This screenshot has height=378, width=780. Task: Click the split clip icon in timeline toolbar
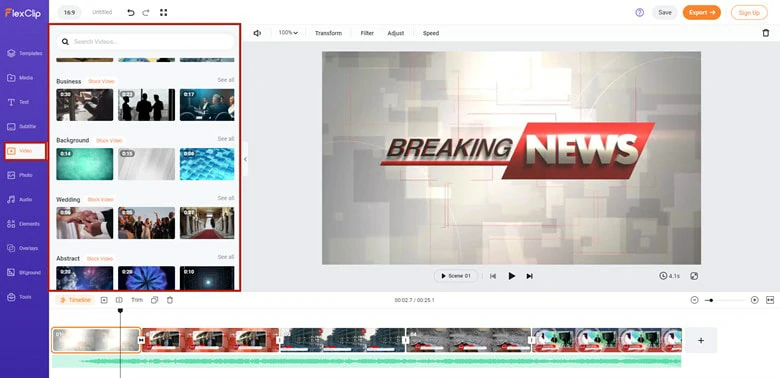[x=119, y=300]
